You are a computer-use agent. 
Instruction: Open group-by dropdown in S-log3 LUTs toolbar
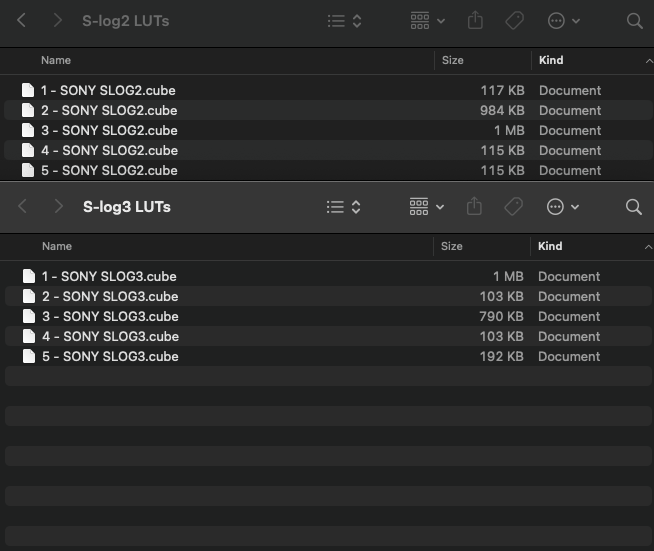(427, 207)
